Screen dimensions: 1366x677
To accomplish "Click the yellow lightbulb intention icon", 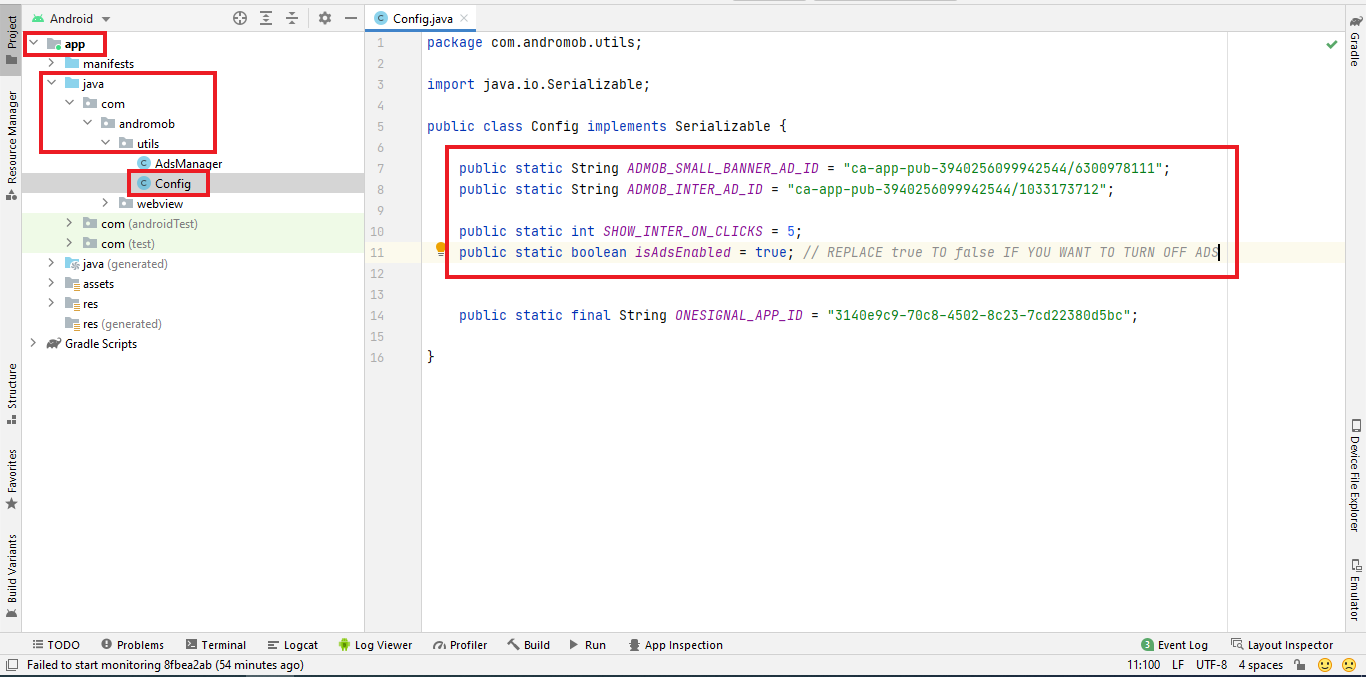I will tap(439, 251).
